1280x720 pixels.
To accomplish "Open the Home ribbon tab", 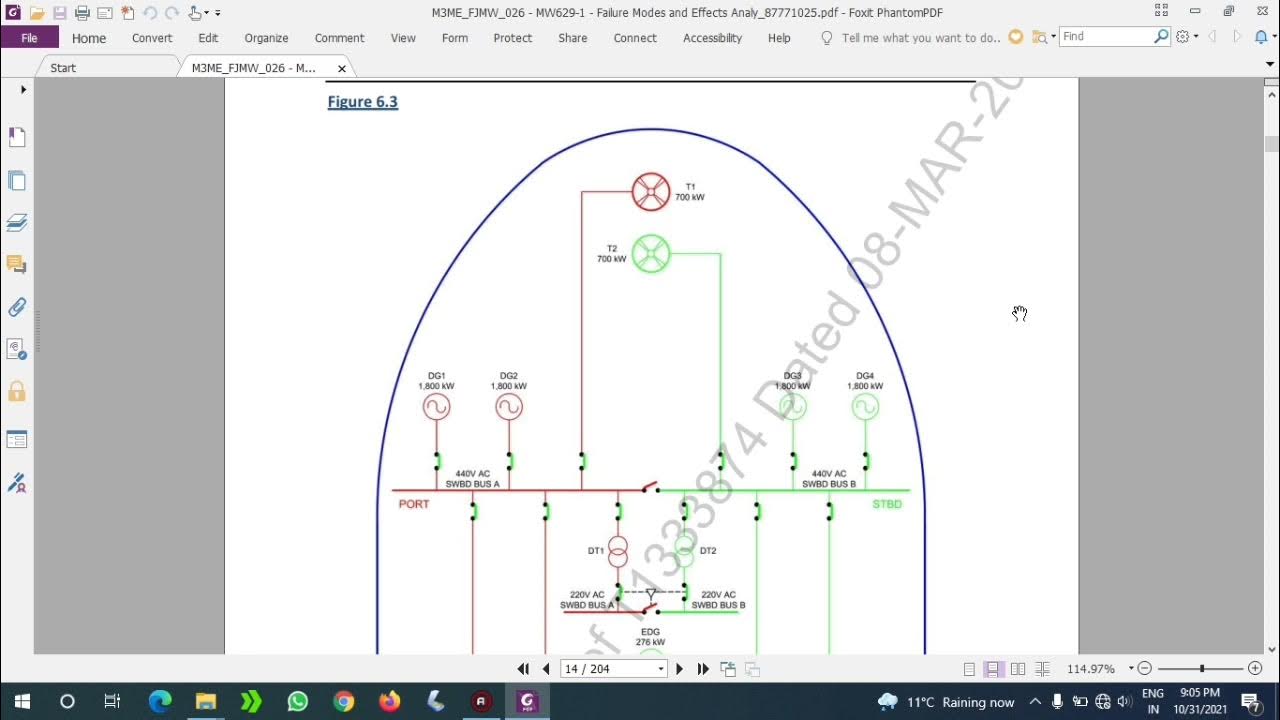I will 89,38.
